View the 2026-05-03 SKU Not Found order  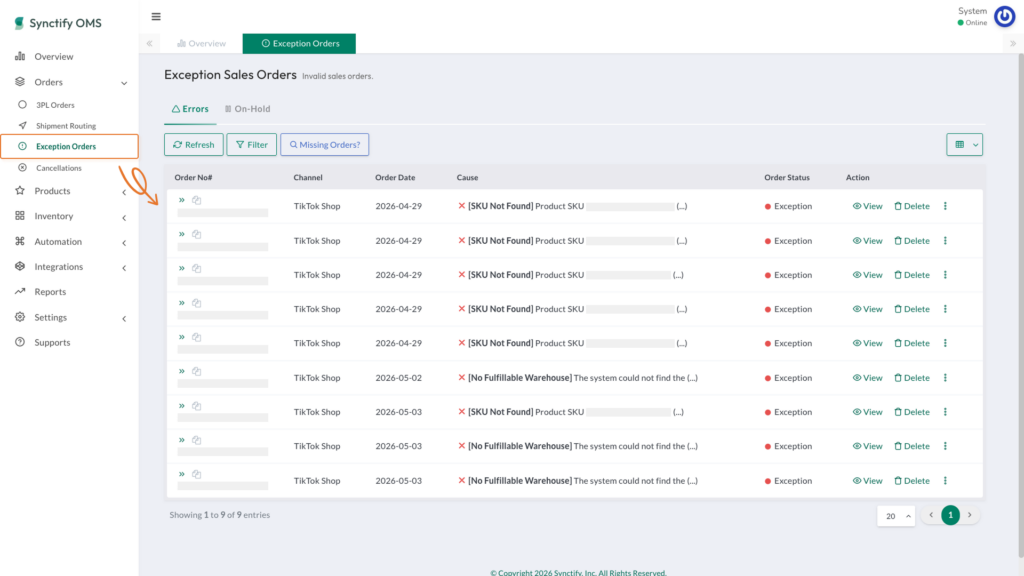[867, 412]
